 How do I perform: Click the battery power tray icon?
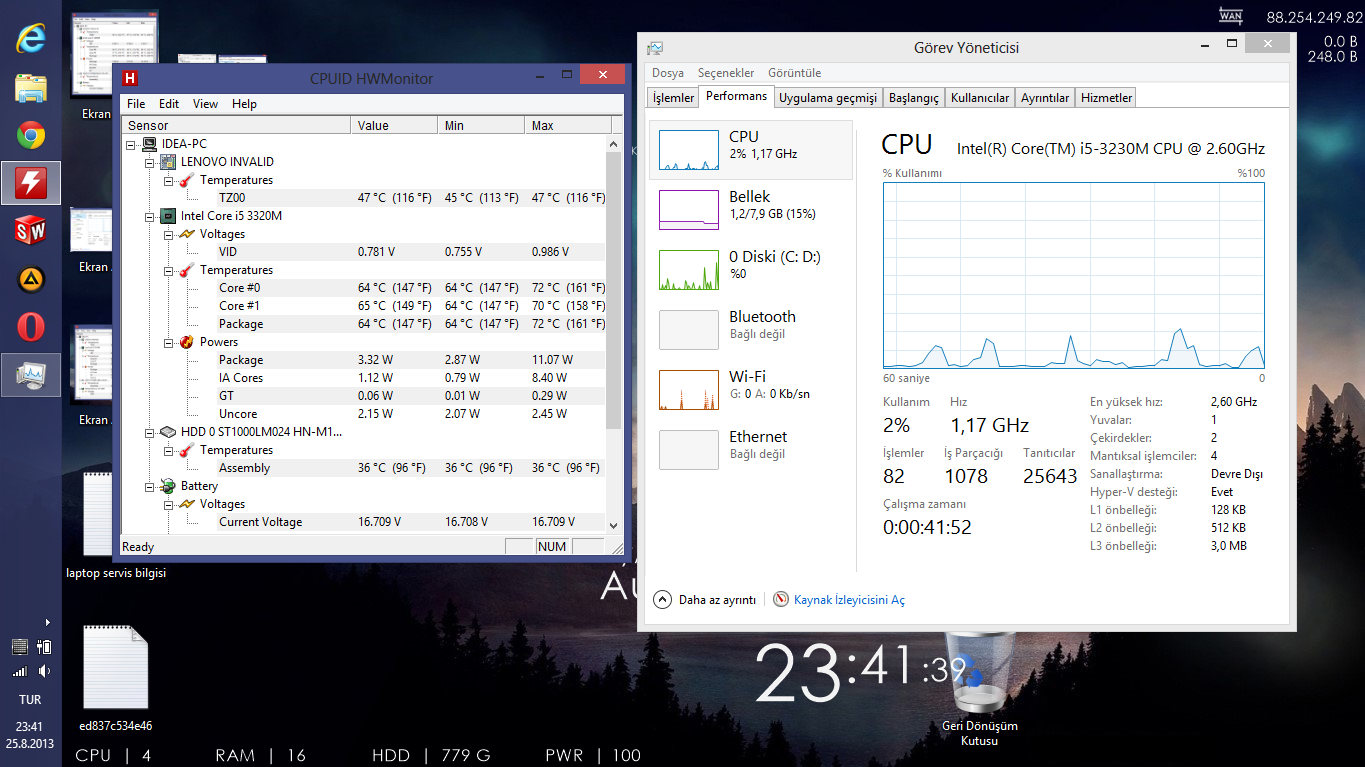coord(44,647)
